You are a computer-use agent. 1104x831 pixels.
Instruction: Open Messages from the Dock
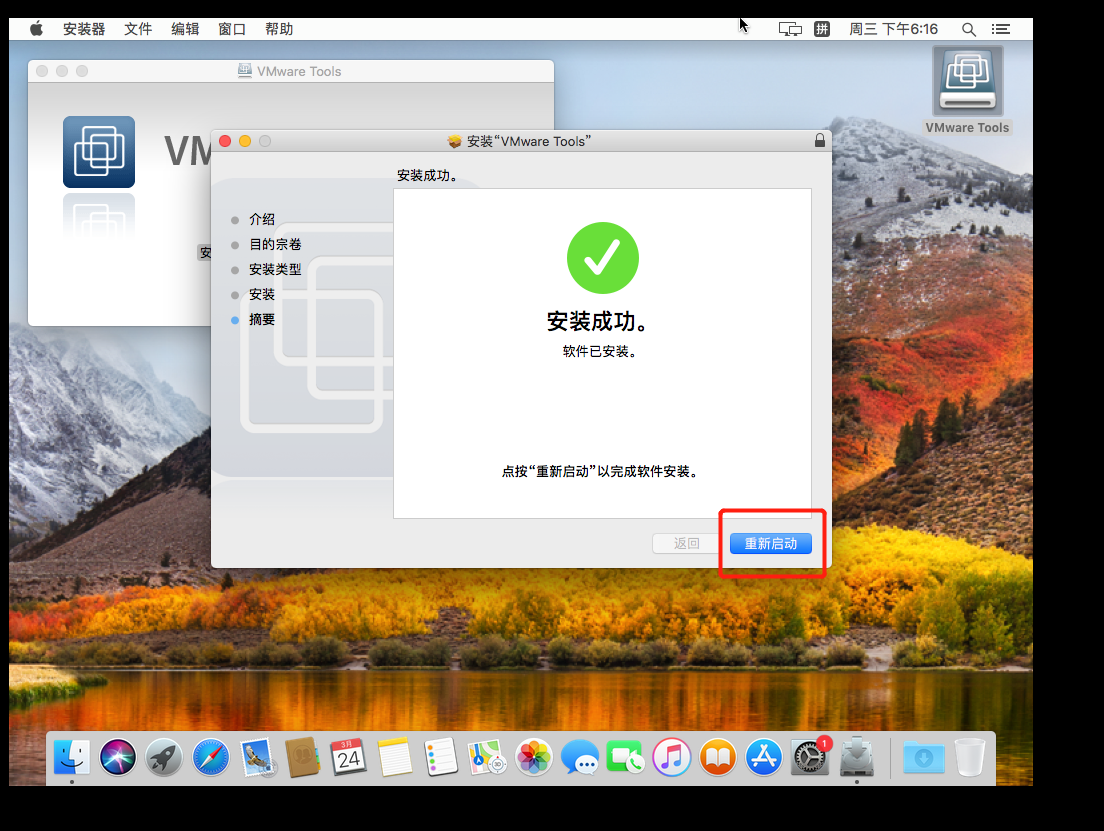[579, 758]
